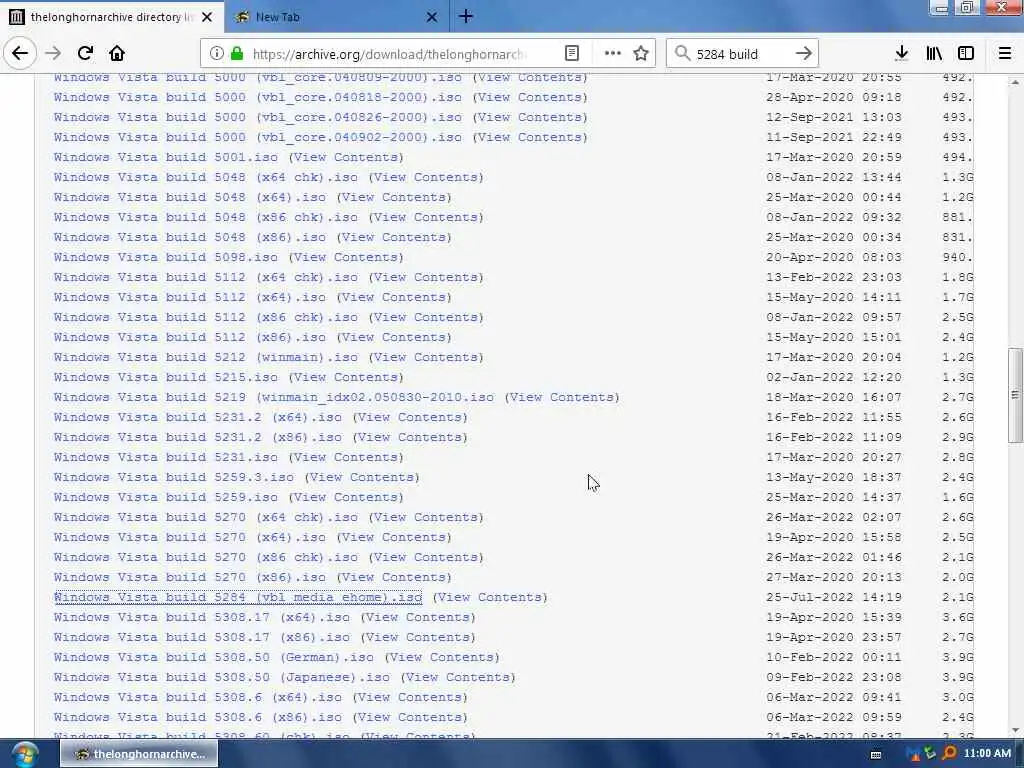
Task: Select the date 02-Jan-2022 12:20
Action: [x=834, y=377]
